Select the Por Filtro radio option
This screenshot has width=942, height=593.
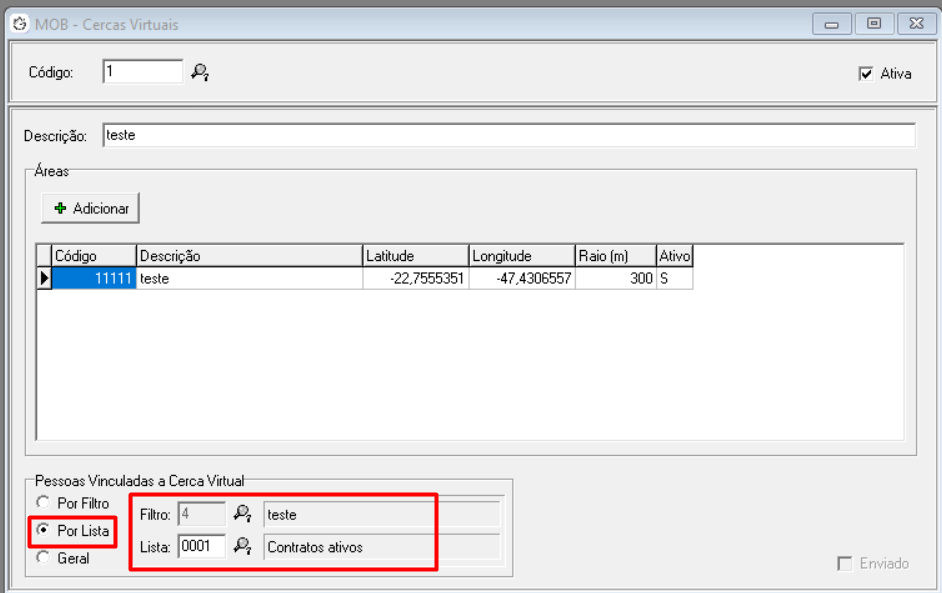[42, 503]
